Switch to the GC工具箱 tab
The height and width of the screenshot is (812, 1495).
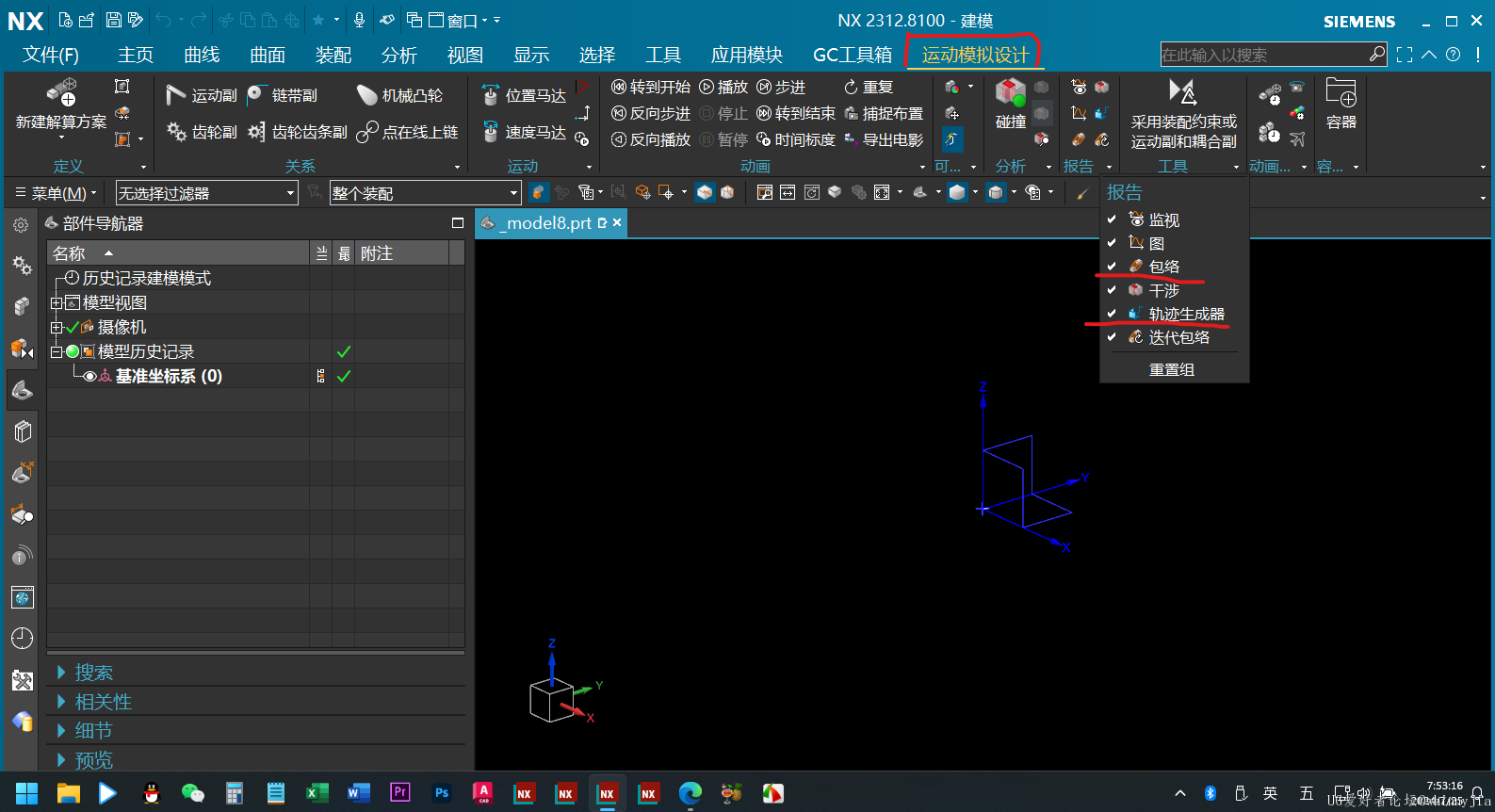point(853,55)
